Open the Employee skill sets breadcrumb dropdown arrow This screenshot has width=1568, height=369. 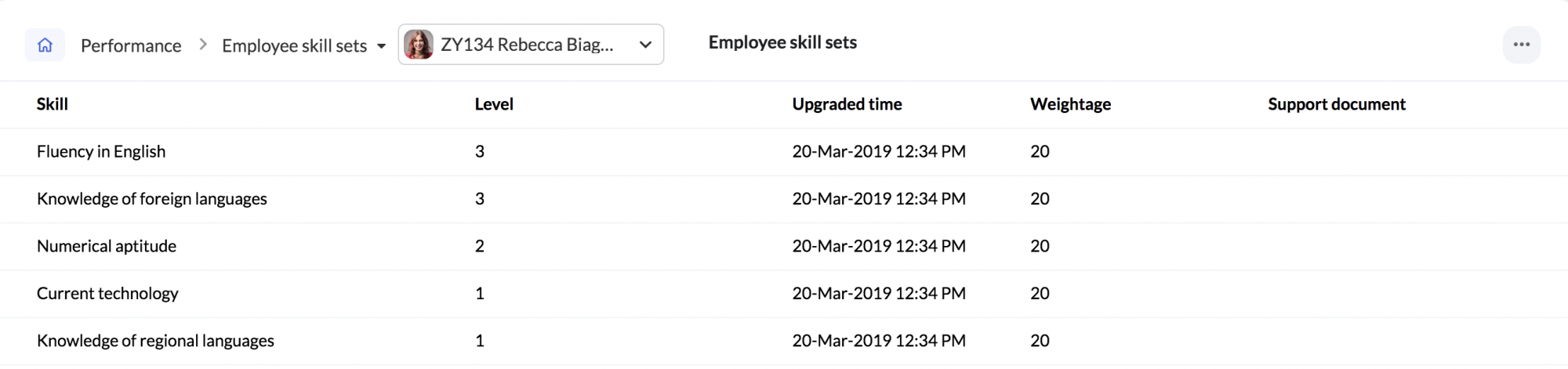pos(381,46)
